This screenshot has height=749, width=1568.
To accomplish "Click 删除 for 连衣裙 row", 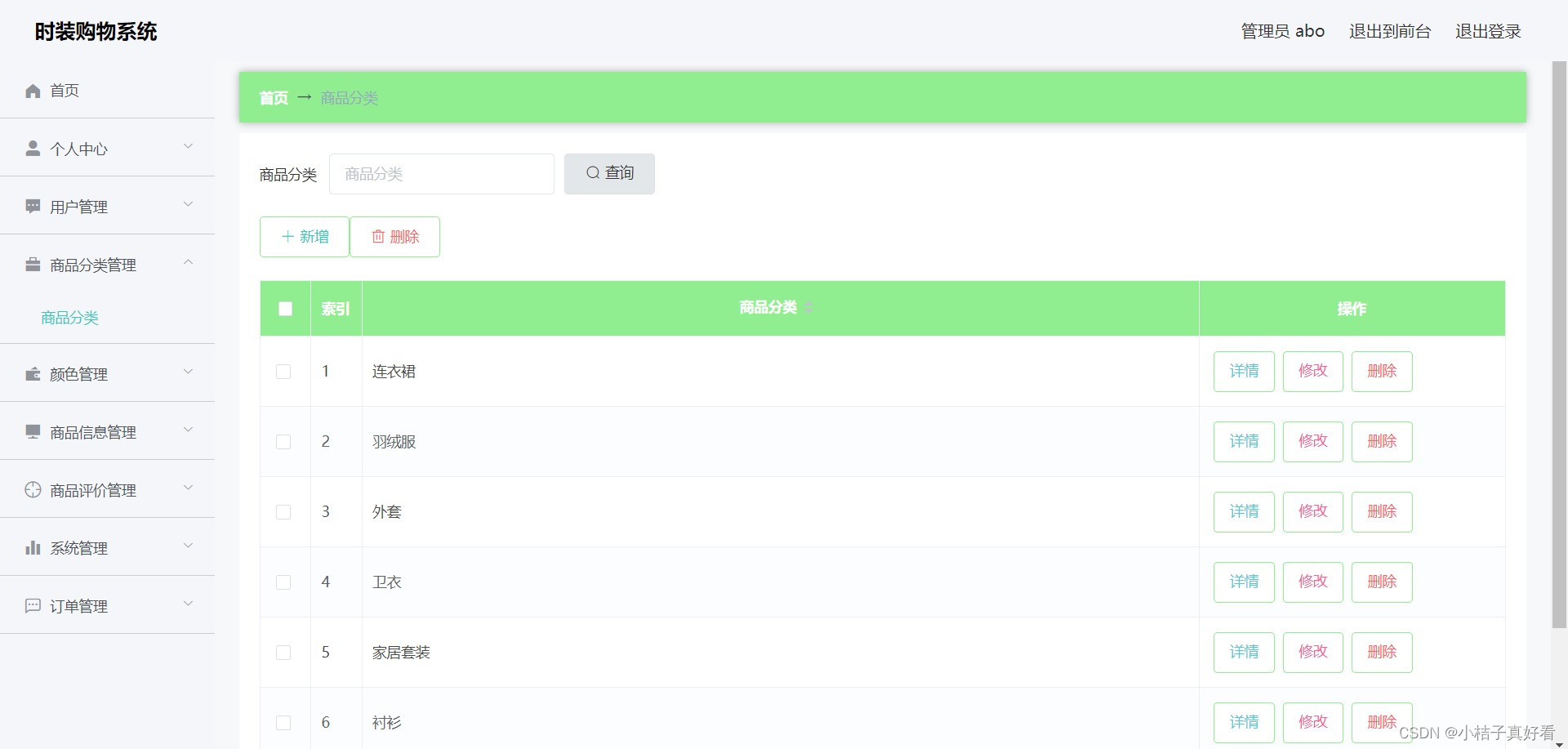I will 1382,372.
